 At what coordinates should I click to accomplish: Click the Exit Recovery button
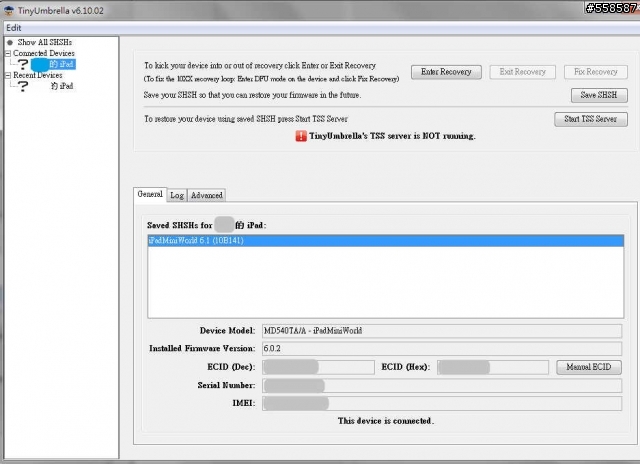[x=522, y=72]
